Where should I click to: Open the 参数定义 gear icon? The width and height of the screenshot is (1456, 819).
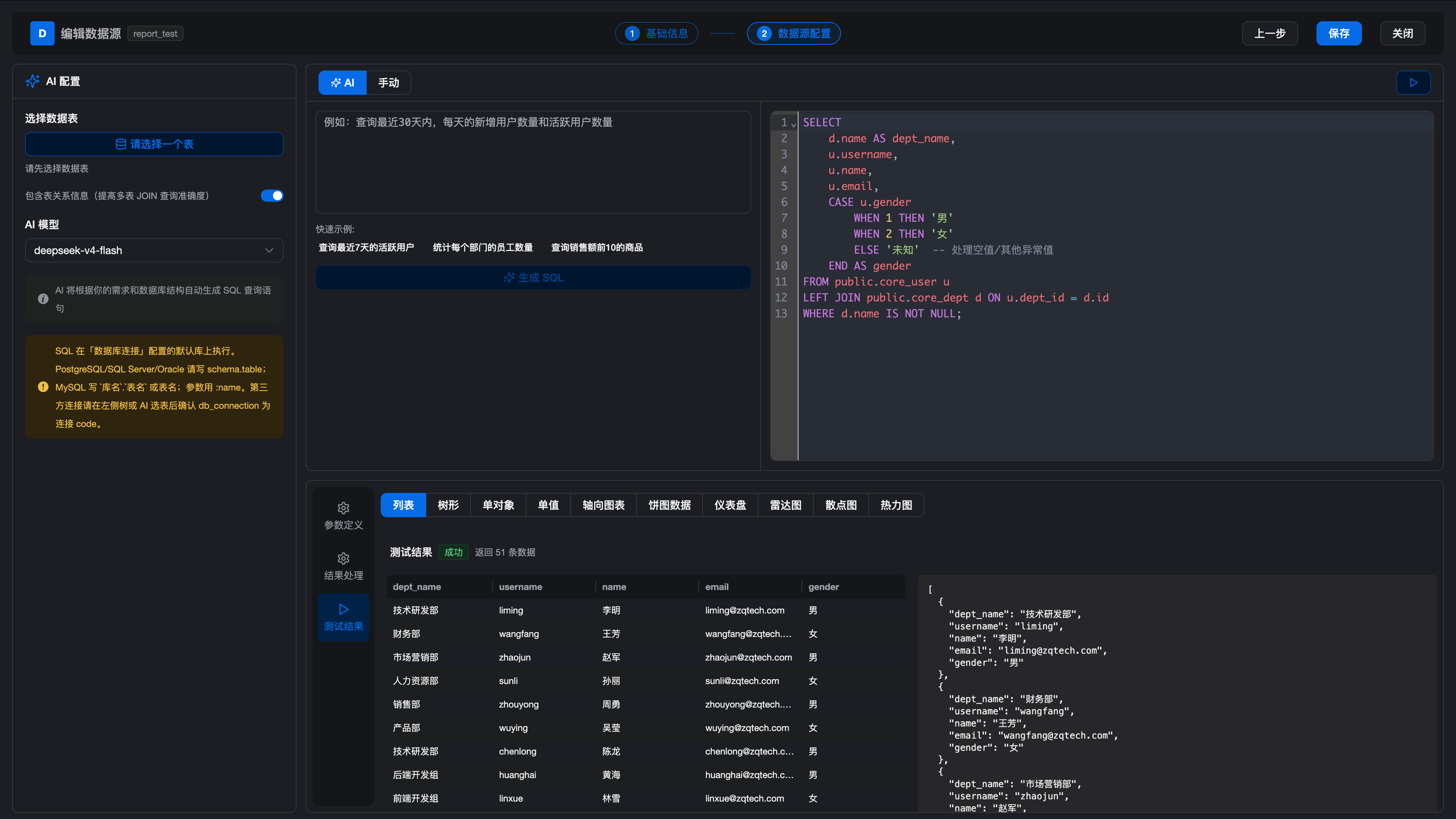pos(343,508)
